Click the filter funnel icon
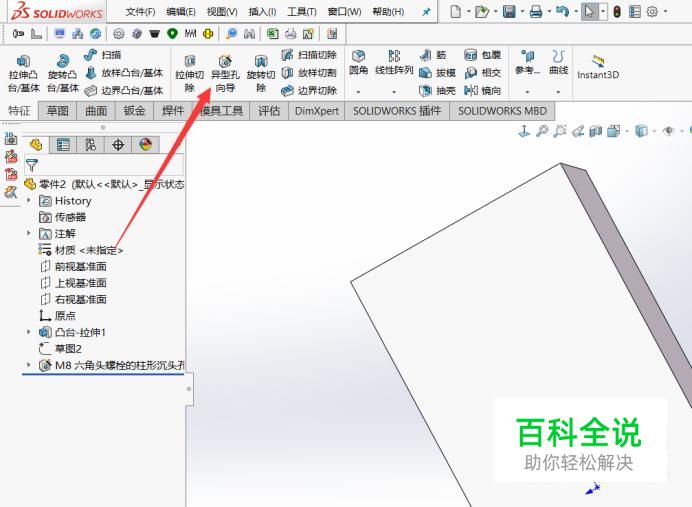 click(x=32, y=165)
